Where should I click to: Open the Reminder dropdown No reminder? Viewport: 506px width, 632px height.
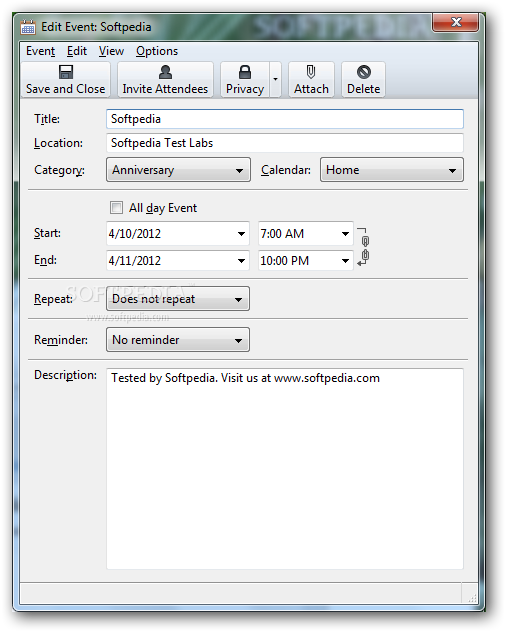tap(178, 340)
